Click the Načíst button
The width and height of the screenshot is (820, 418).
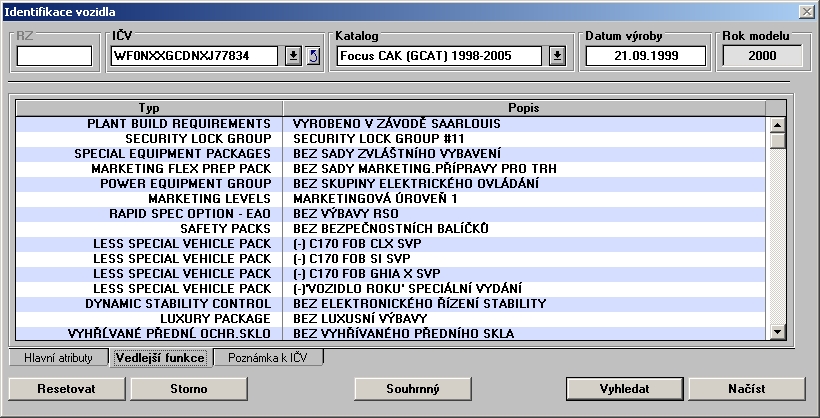click(x=746, y=387)
